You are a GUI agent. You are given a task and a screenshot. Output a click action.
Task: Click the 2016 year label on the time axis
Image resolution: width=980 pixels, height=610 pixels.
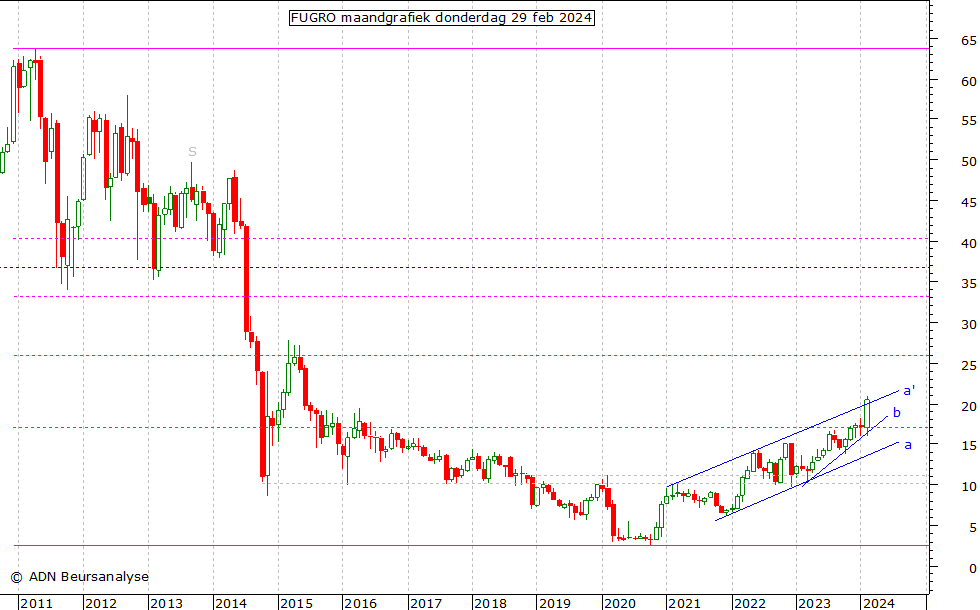tap(361, 603)
